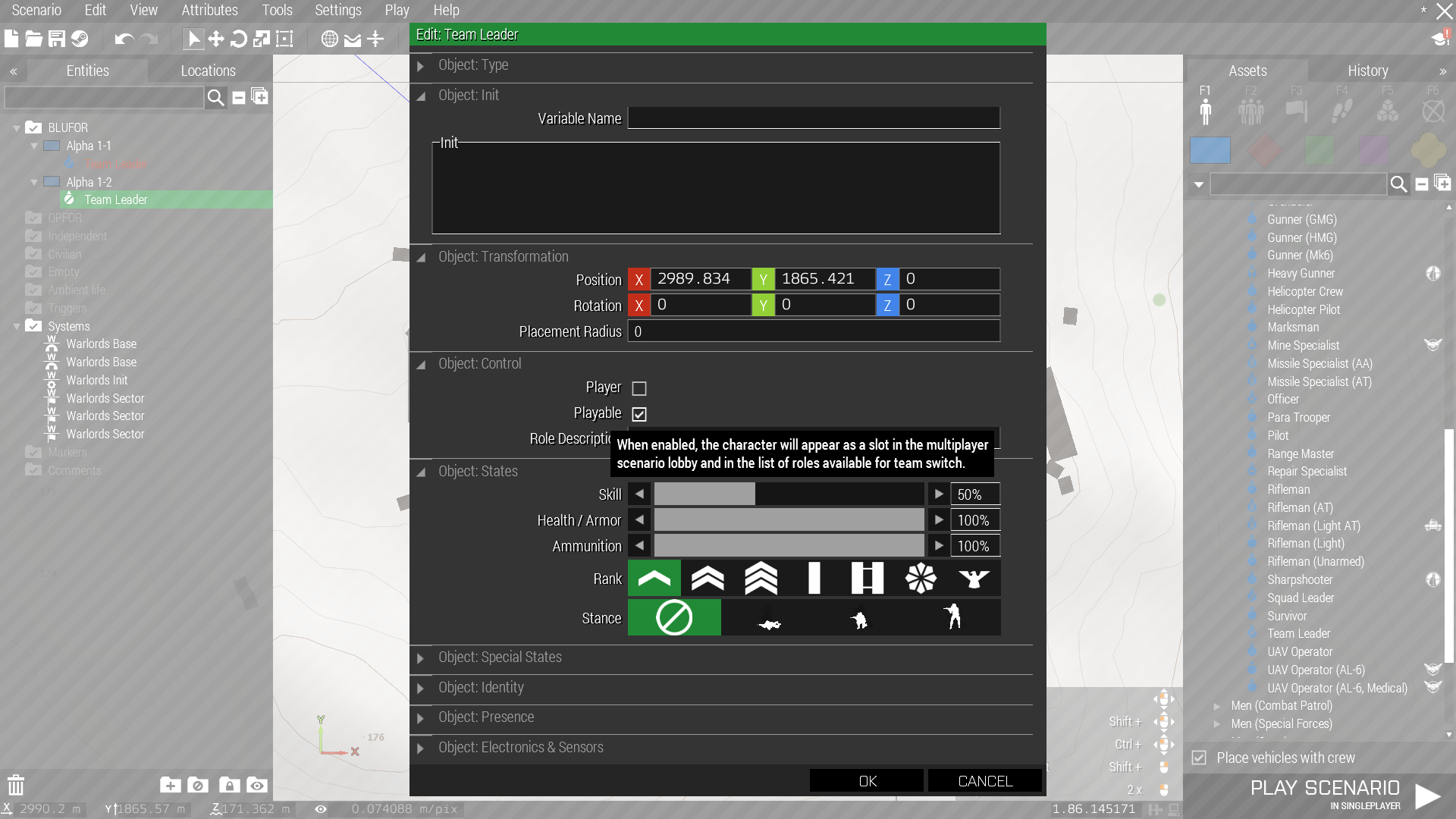Click the undo arrow in toolbar

[124, 39]
